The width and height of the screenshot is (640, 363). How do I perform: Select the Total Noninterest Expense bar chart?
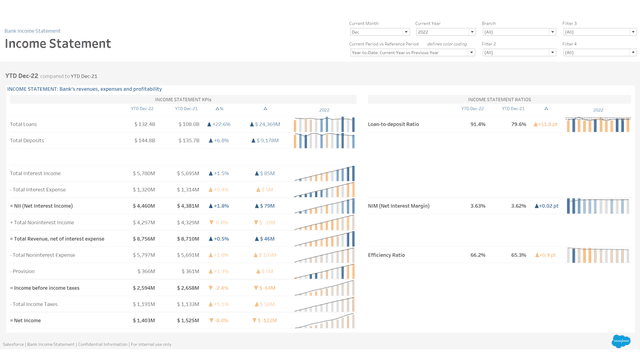click(x=324, y=255)
